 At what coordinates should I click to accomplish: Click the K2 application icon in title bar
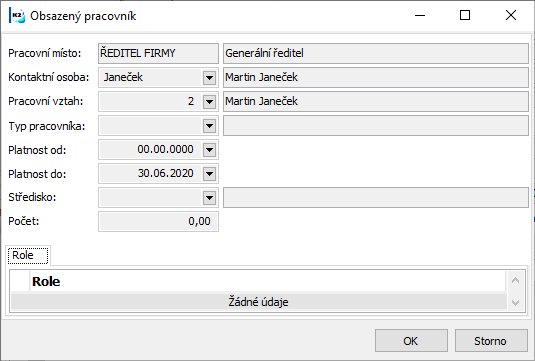pos(17,16)
